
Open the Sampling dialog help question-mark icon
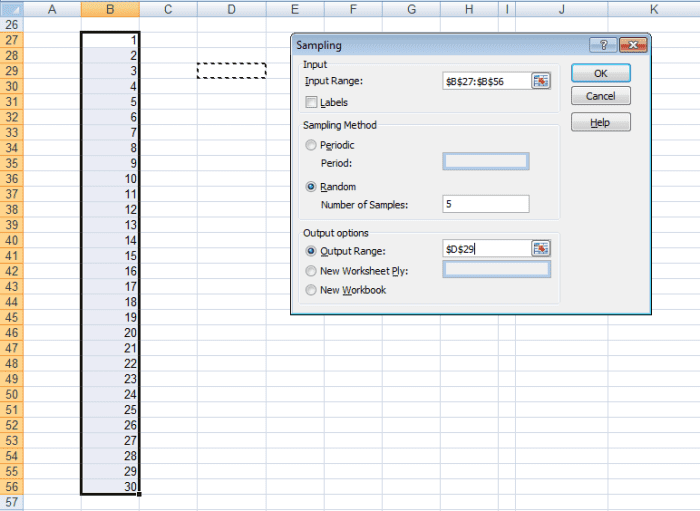[x=603, y=45]
